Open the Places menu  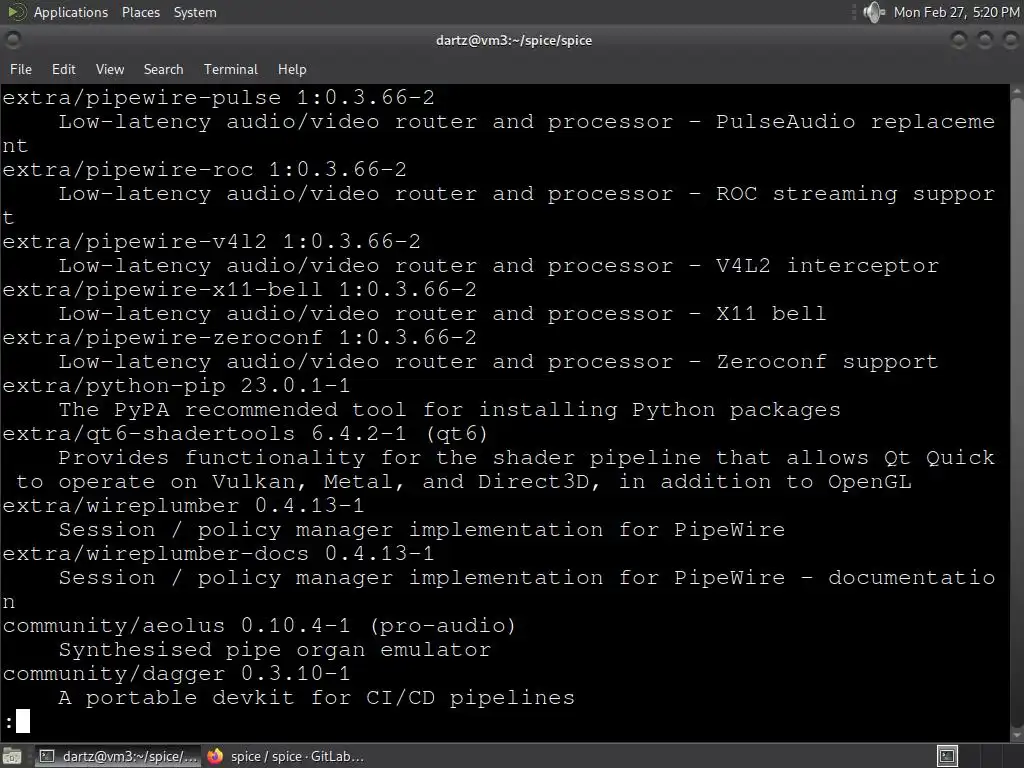tap(140, 12)
